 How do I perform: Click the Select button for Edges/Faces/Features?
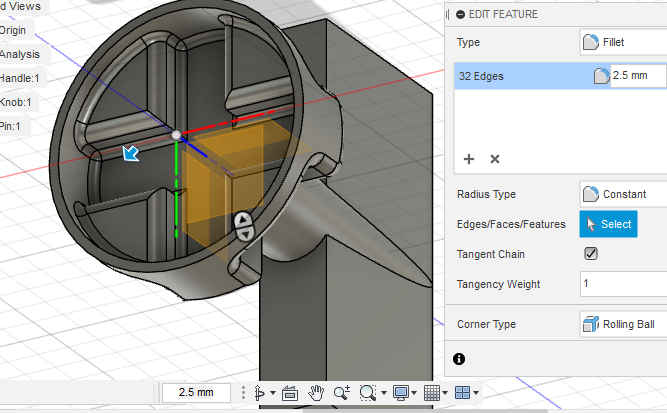(x=608, y=224)
